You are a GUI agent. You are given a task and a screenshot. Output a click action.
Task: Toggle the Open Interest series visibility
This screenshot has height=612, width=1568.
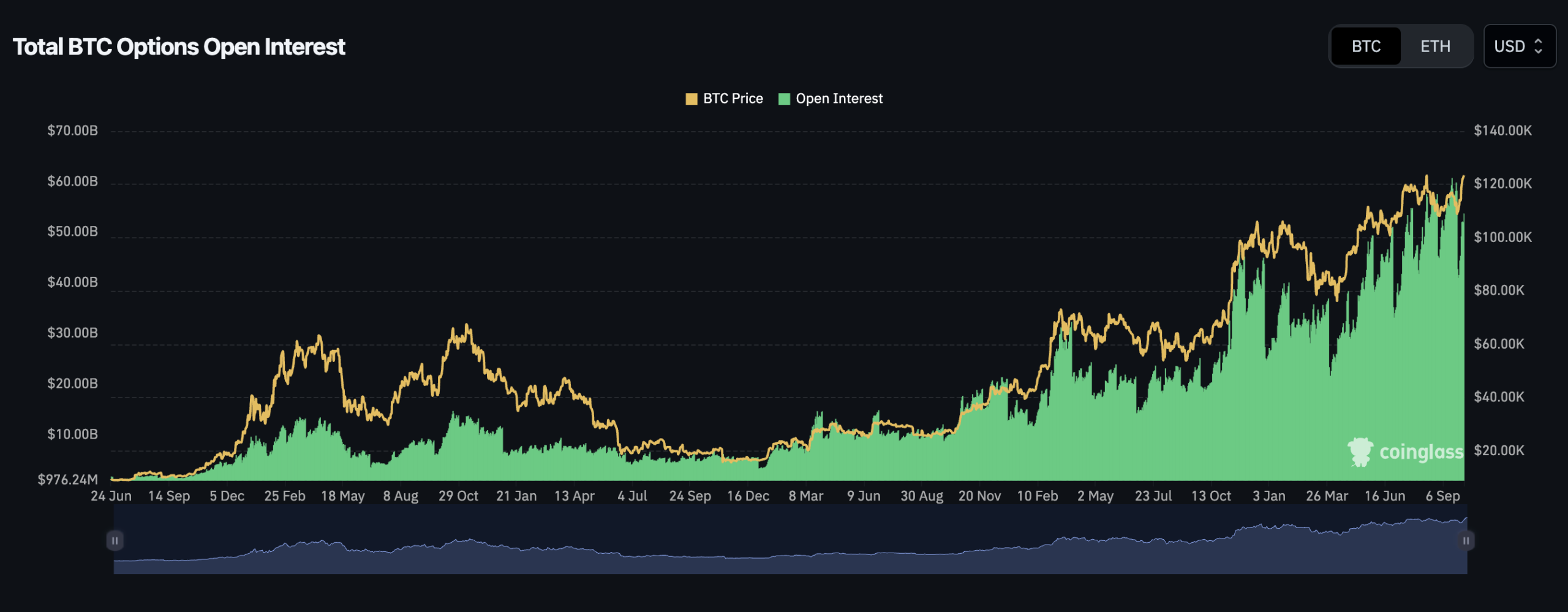pos(830,98)
